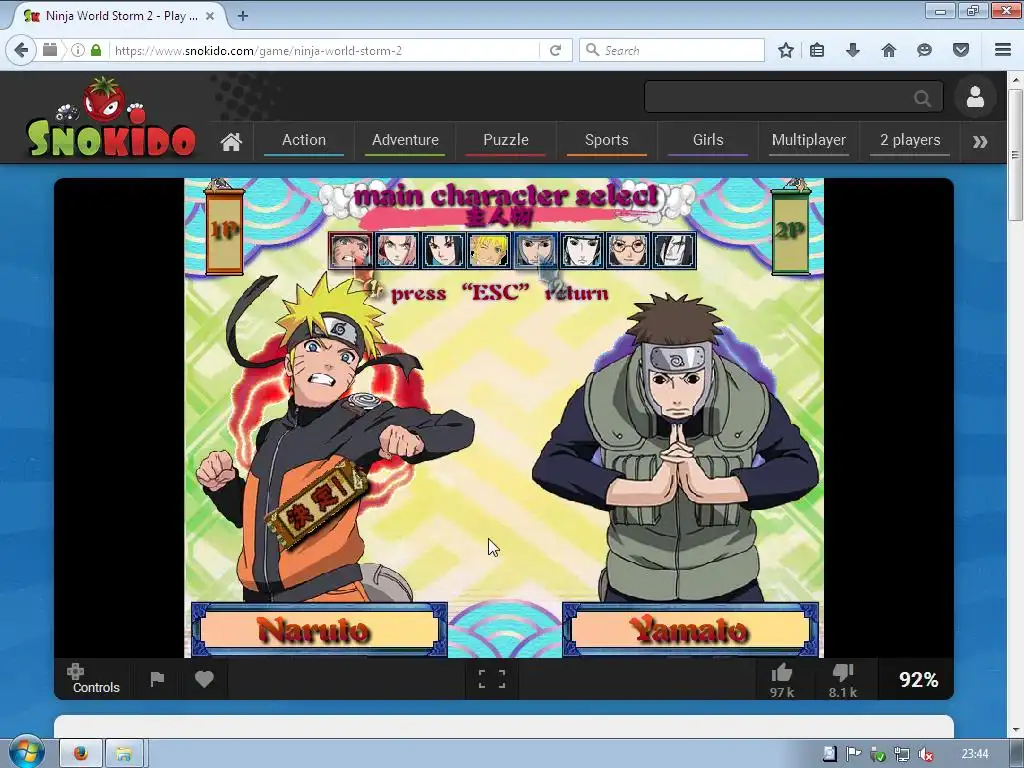Viewport: 1024px width, 768px height.
Task: Close the Ninja World Storm 2 tab
Action: click(210, 16)
